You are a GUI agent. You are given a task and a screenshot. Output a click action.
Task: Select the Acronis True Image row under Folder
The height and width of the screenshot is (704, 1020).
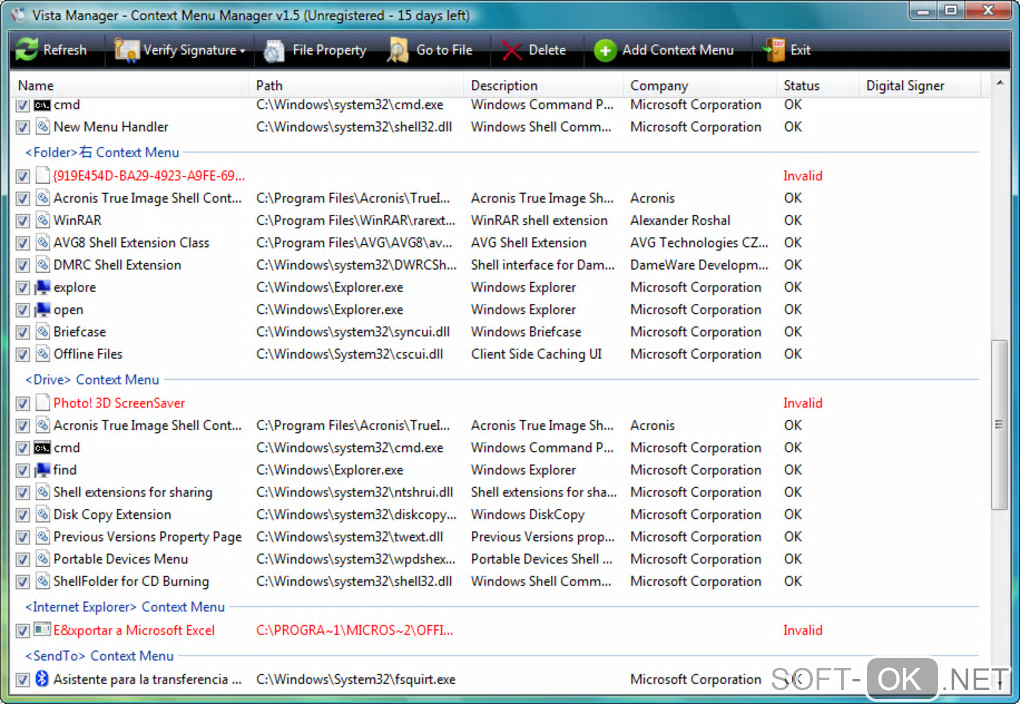[498, 198]
